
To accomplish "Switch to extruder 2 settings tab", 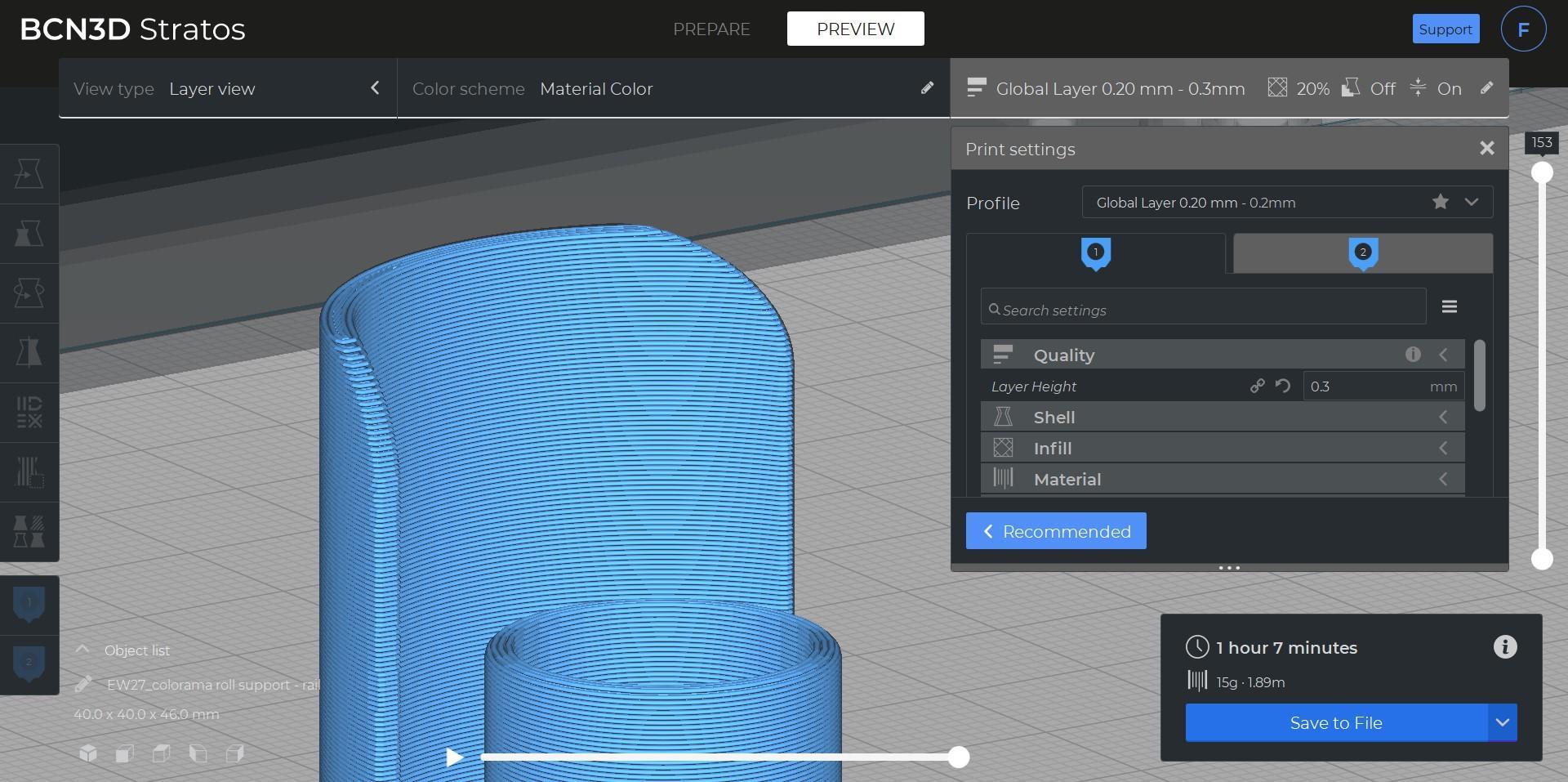I will coord(1362,253).
